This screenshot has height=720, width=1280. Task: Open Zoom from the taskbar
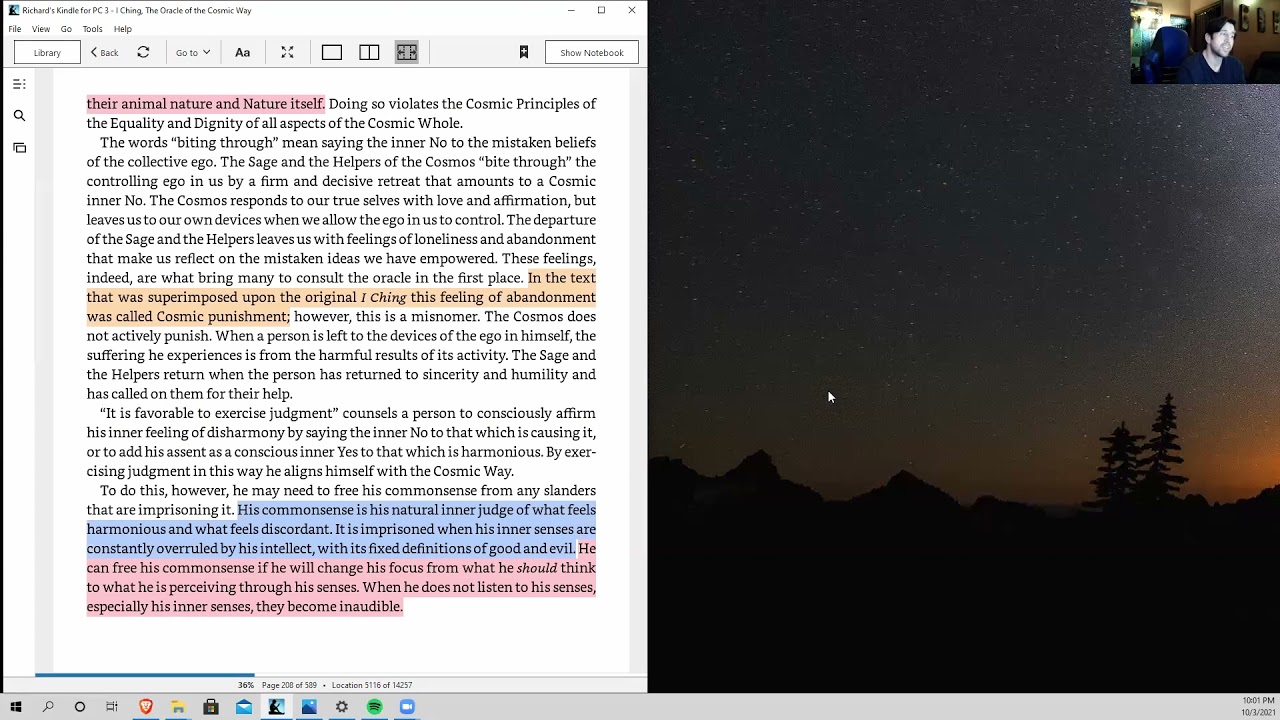coord(407,707)
